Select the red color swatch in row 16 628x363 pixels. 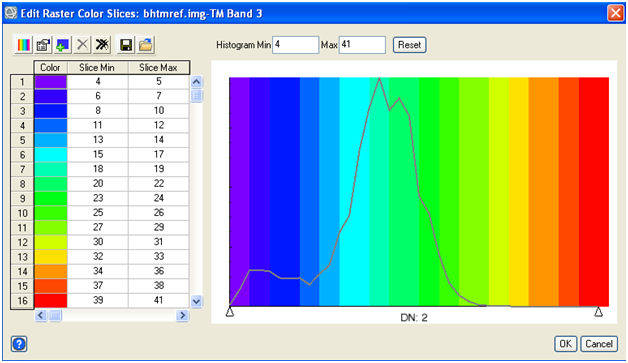coord(50,300)
